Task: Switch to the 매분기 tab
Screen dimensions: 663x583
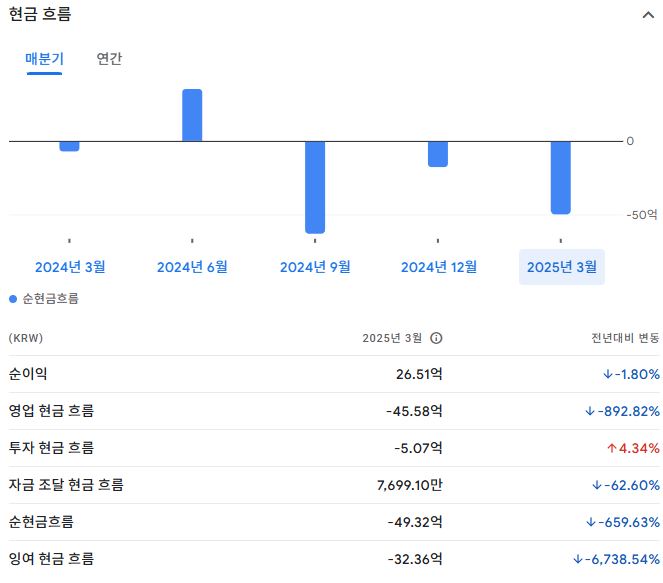Action: (44, 58)
